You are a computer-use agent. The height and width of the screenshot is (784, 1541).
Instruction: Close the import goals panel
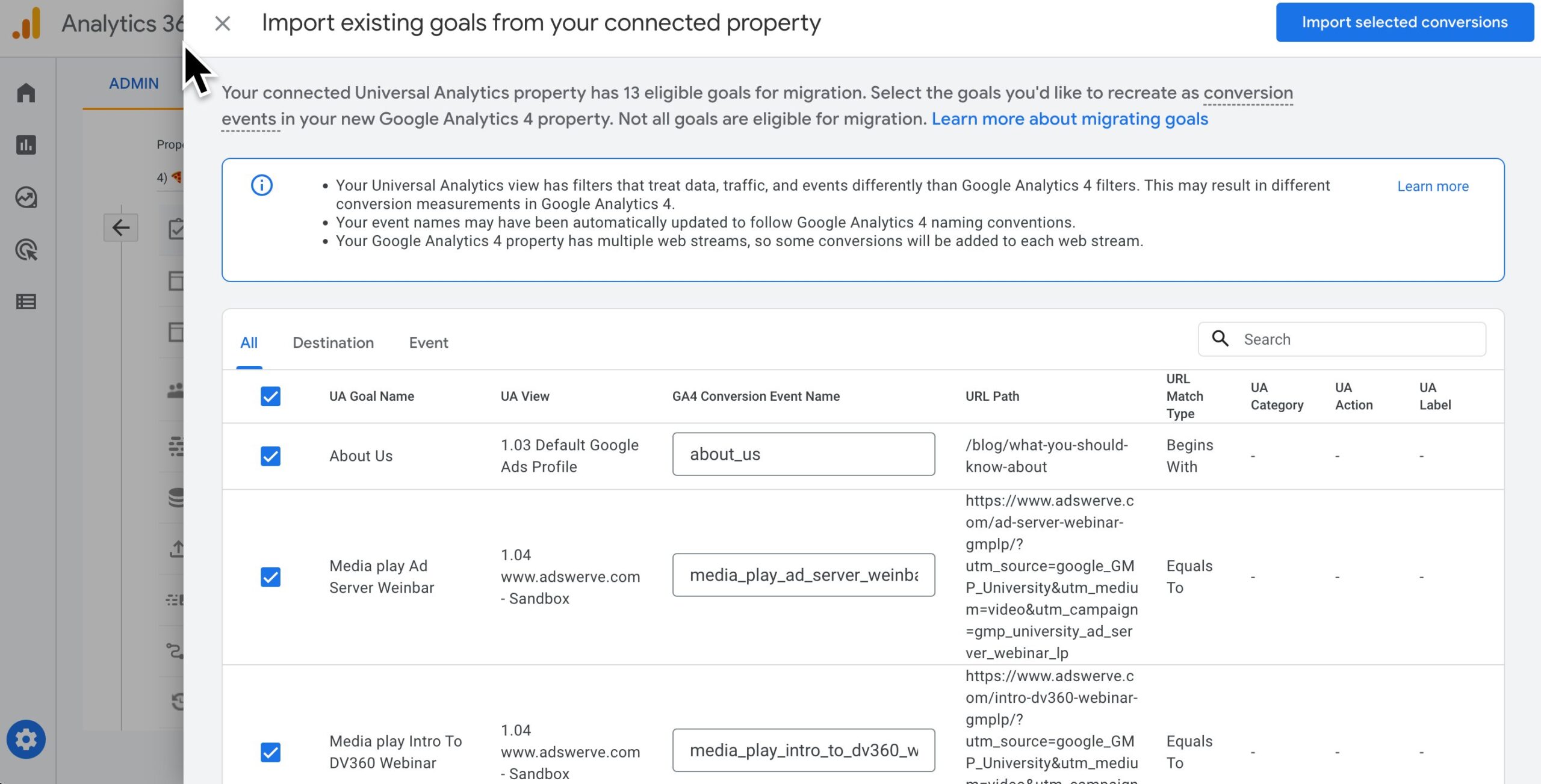[223, 23]
